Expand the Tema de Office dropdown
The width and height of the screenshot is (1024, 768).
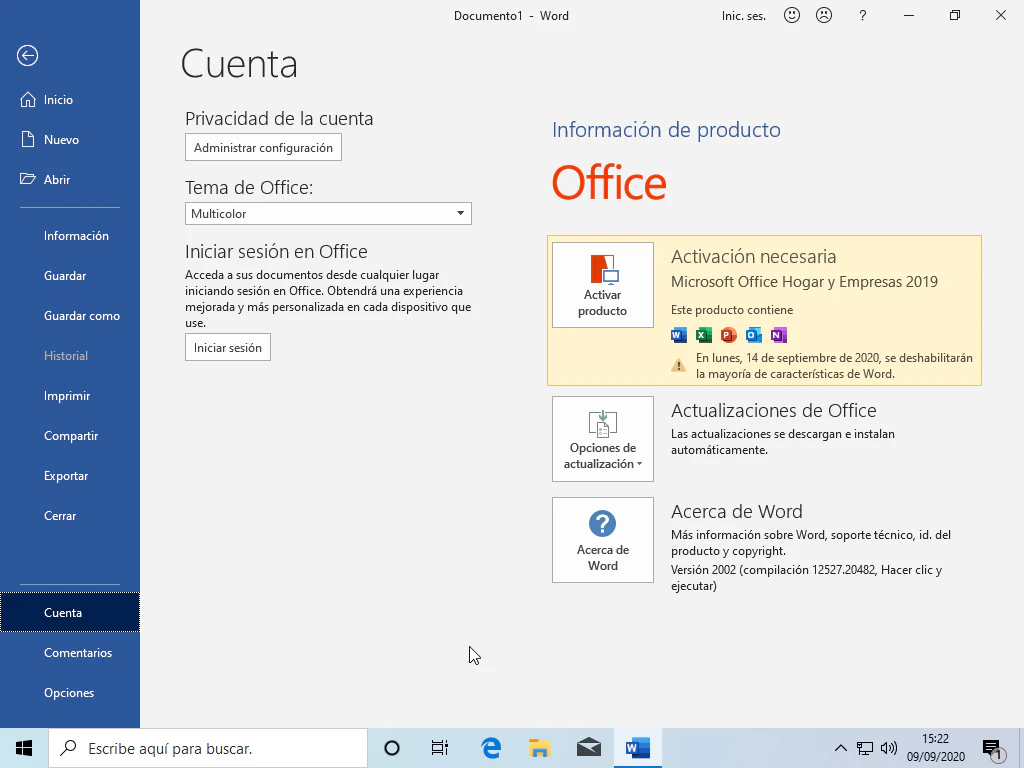(x=460, y=214)
